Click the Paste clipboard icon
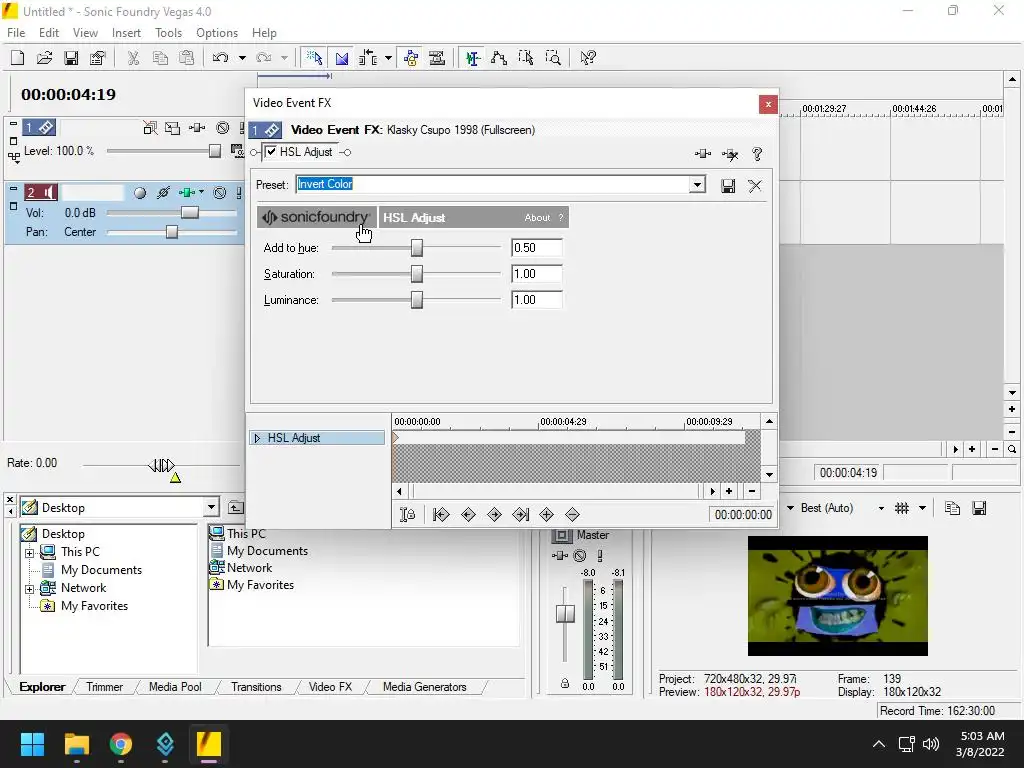This screenshot has height=768, width=1024. [187, 58]
